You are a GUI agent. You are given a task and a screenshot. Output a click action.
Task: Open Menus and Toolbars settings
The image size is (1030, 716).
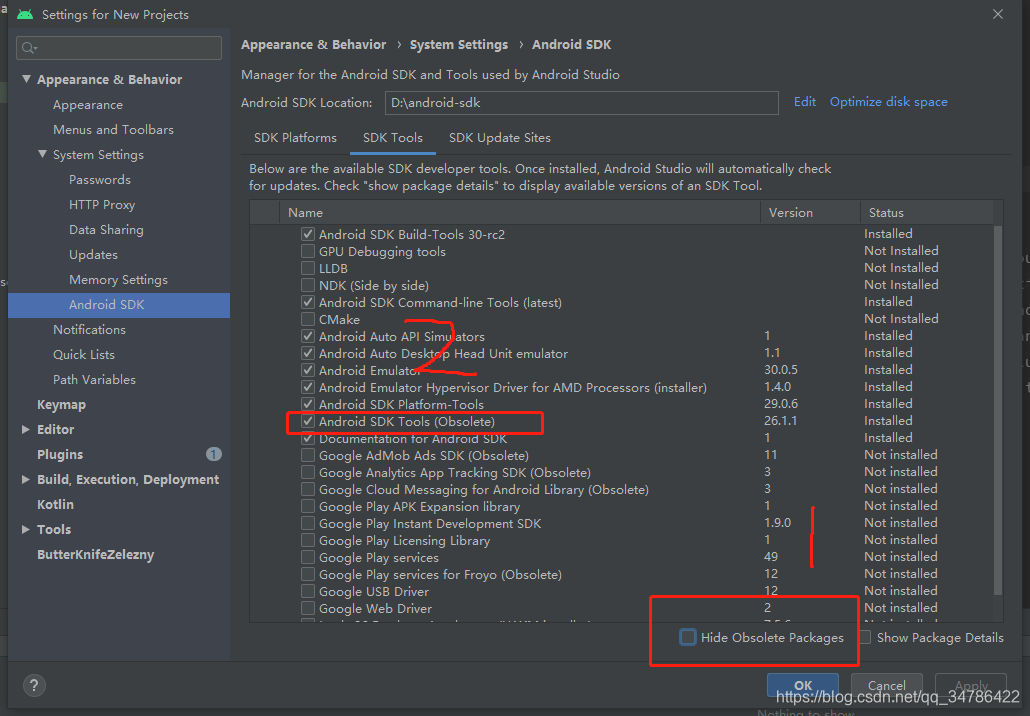click(114, 130)
